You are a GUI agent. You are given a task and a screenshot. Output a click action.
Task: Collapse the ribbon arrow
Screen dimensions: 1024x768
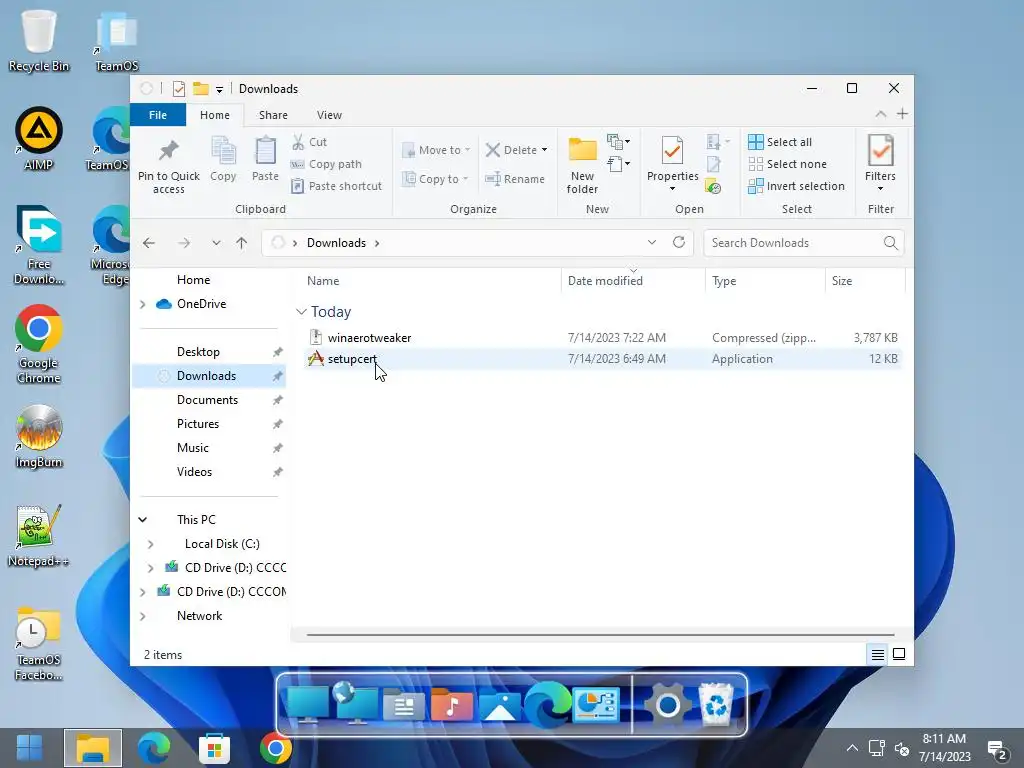880,114
